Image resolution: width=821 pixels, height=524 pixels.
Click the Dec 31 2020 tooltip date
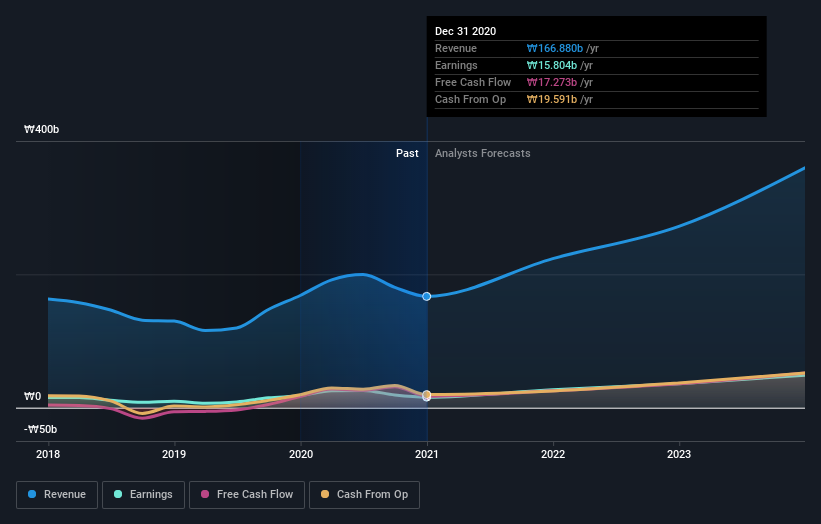coord(465,31)
